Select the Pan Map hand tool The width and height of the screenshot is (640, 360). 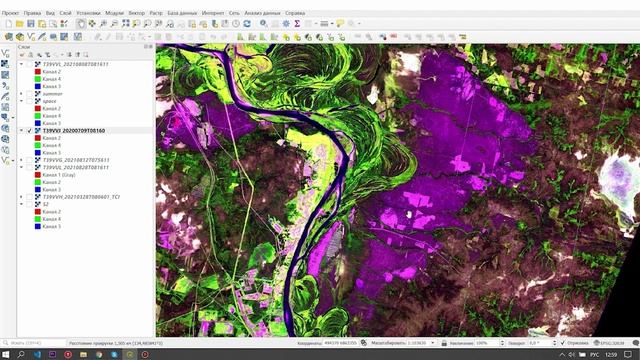click(81, 24)
